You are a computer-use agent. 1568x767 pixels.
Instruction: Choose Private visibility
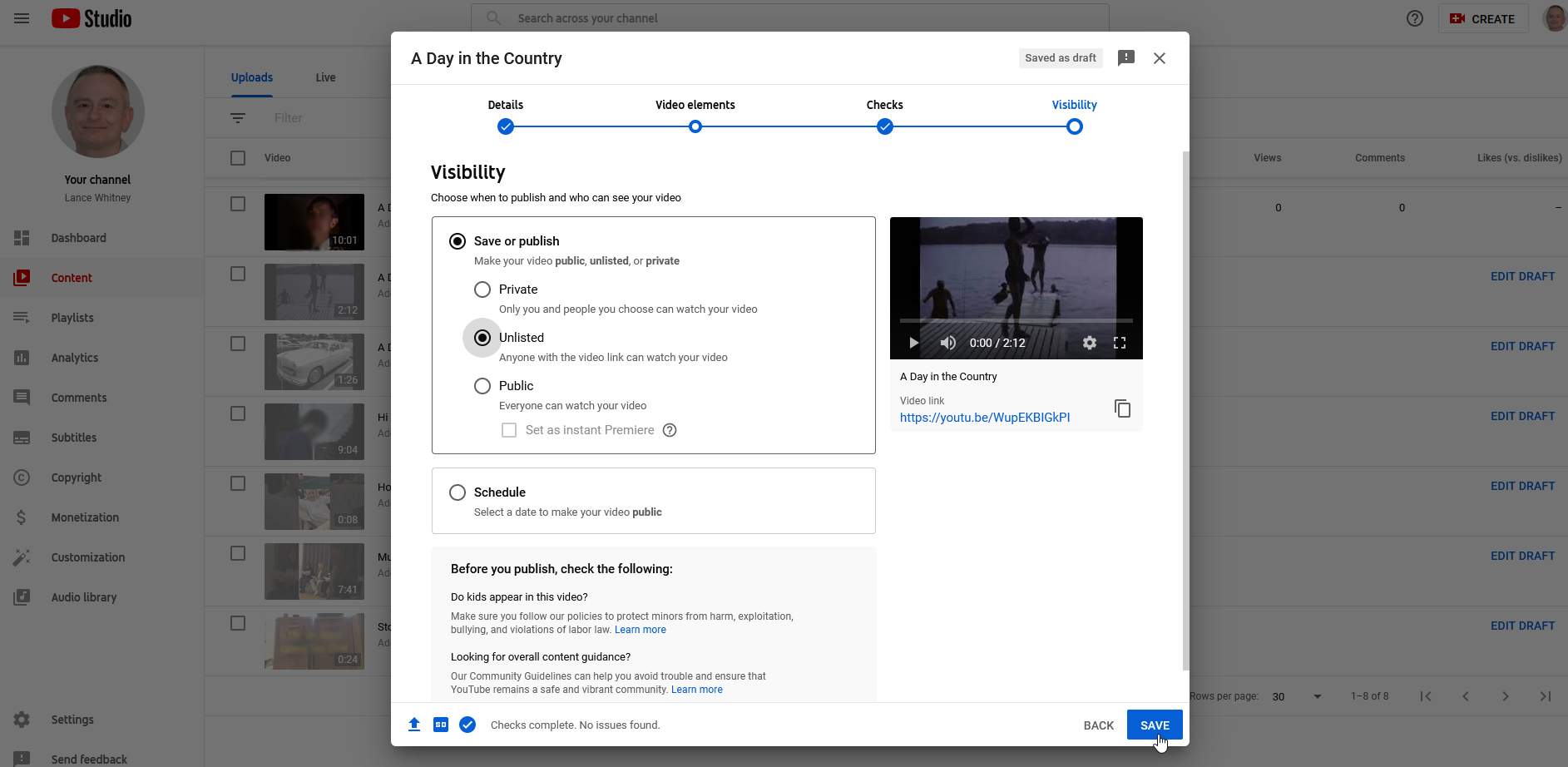482,289
